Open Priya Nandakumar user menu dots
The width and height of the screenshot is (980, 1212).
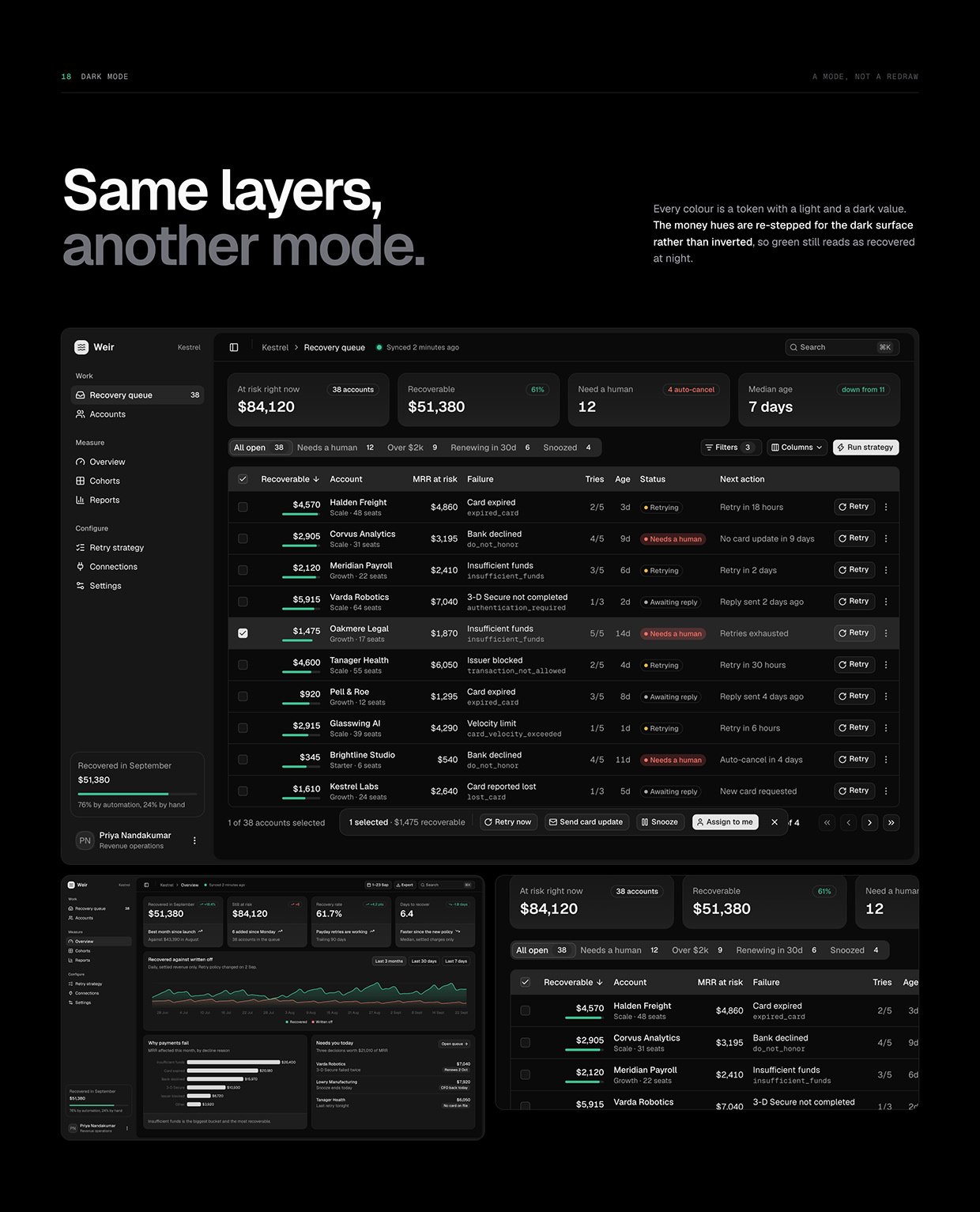click(x=194, y=840)
